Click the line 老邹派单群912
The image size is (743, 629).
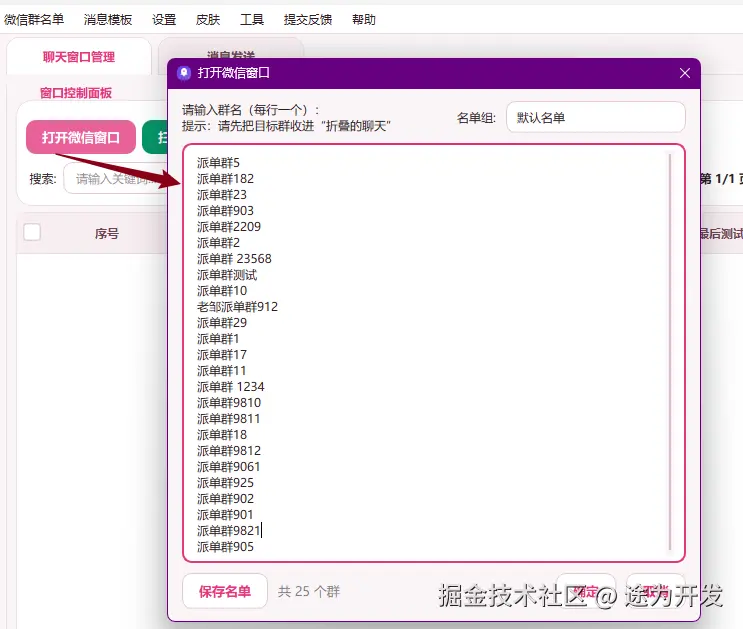tap(237, 307)
